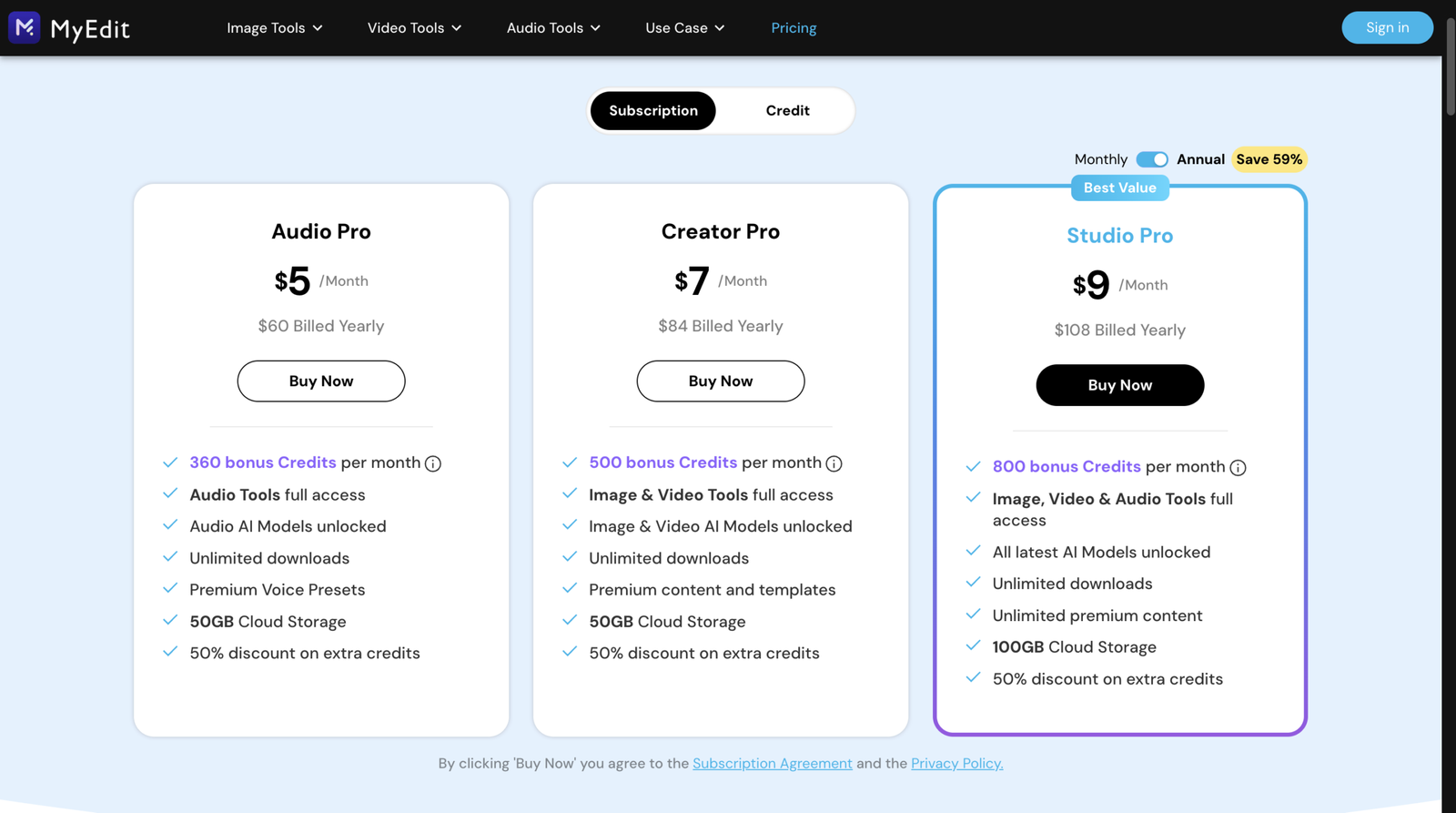Click 'All latest AI Models unlocked' feature
The height and width of the screenshot is (813, 1456).
pyautogui.click(x=1102, y=553)
